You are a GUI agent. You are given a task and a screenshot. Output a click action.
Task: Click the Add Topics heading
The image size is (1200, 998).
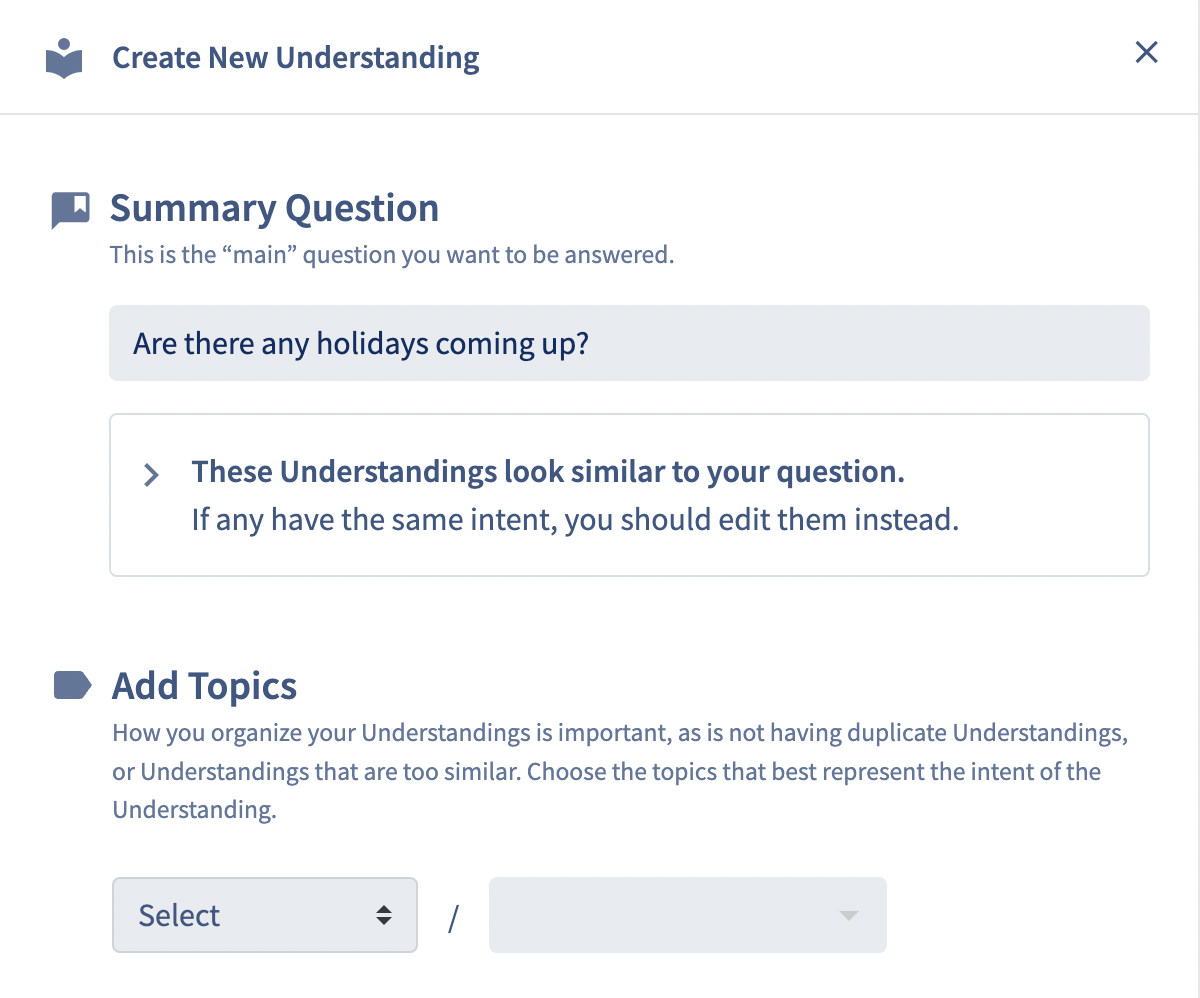point(204,686)
